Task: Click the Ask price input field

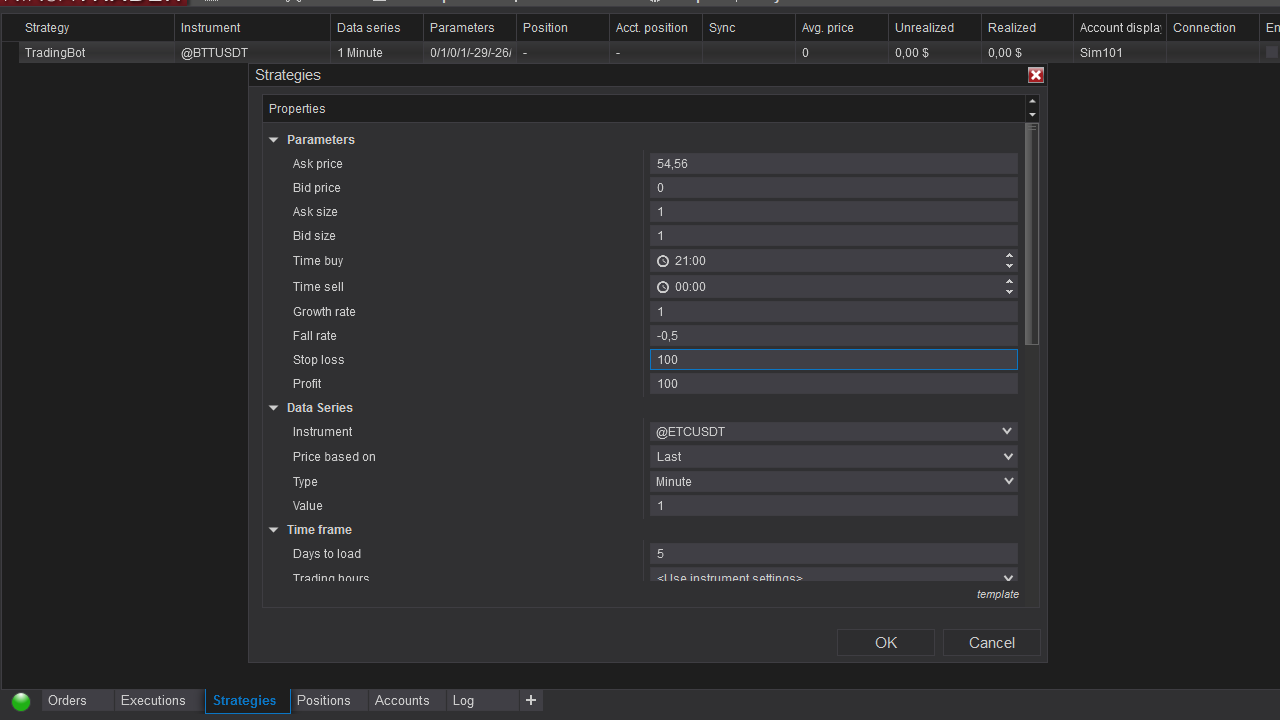Action: tap(832, 164)
